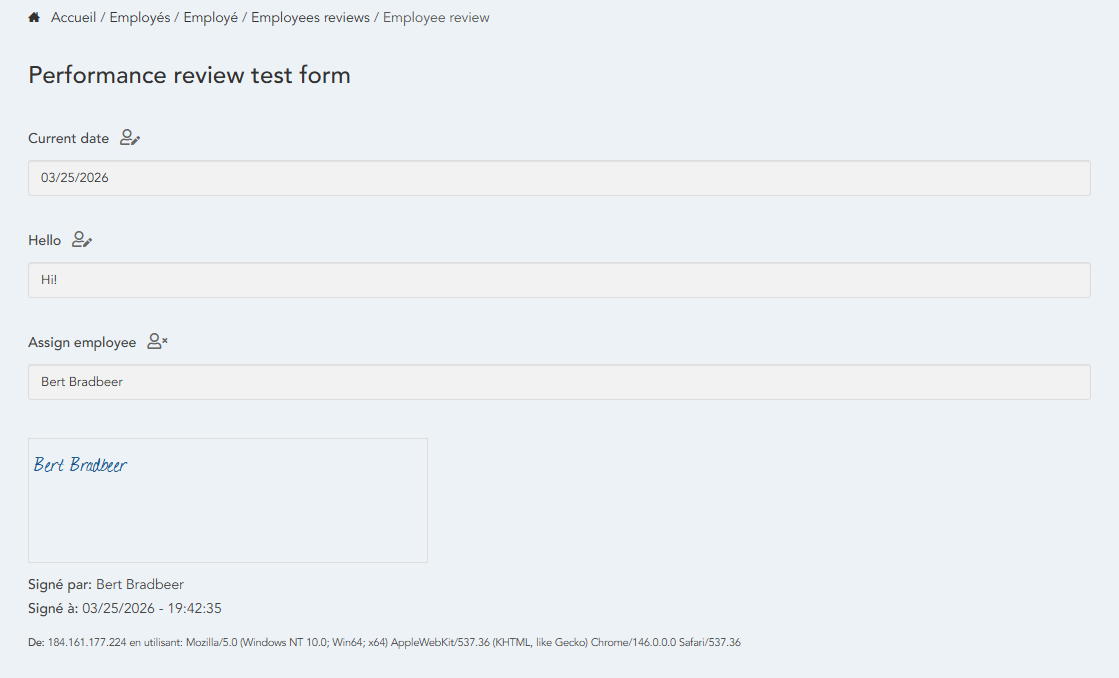Go to the Accueil breadcrumb link

coord(75,18)
